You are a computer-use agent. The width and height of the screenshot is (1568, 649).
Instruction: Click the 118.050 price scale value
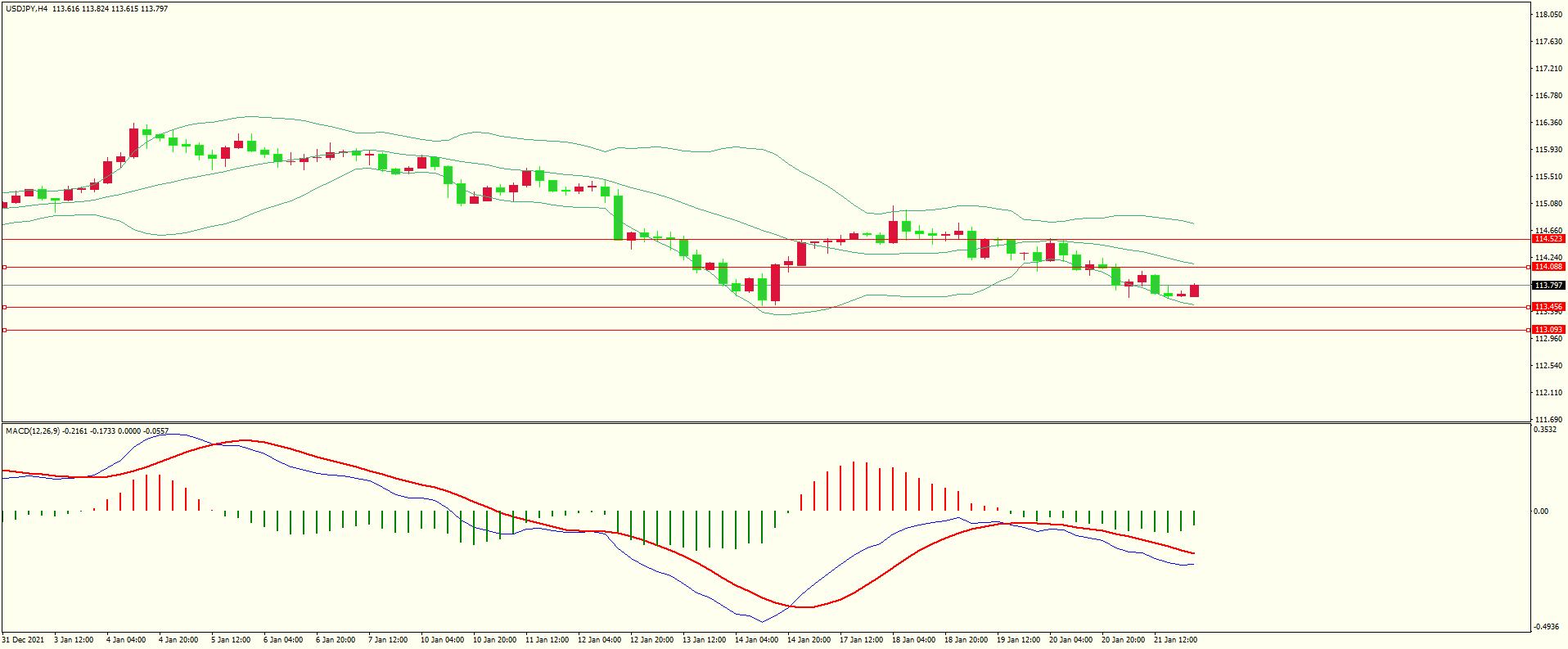coord(1548,15)
